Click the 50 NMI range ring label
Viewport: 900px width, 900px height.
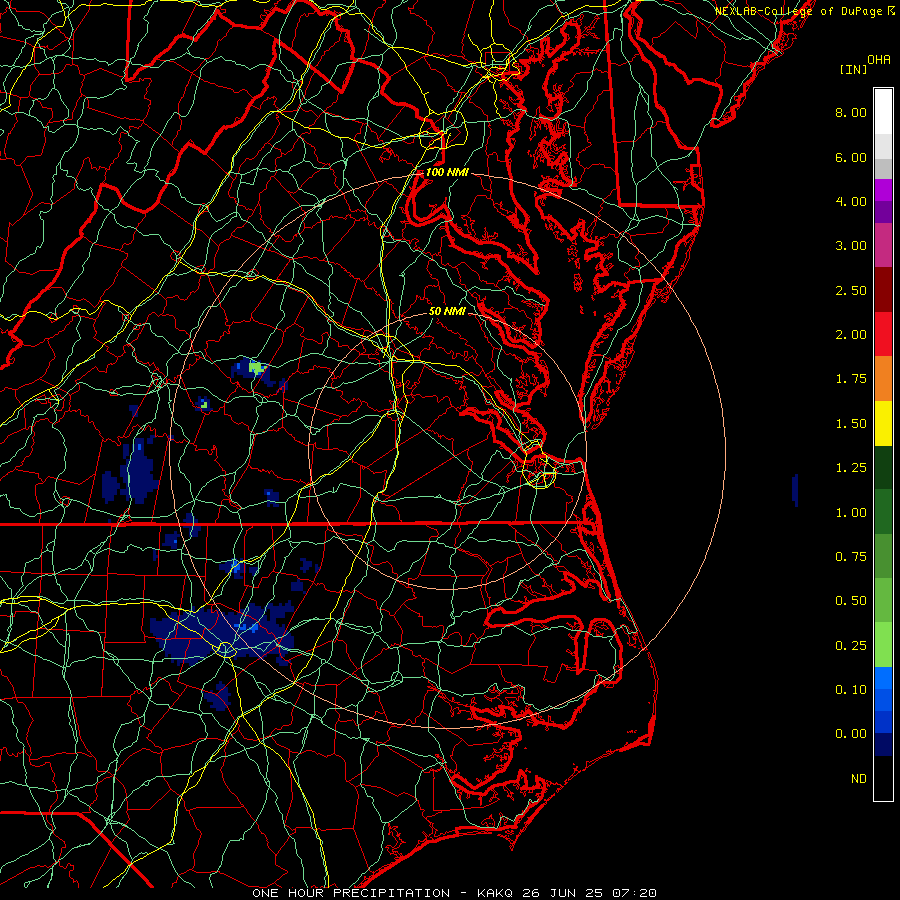pyautogui.click(x=447, y=312)
